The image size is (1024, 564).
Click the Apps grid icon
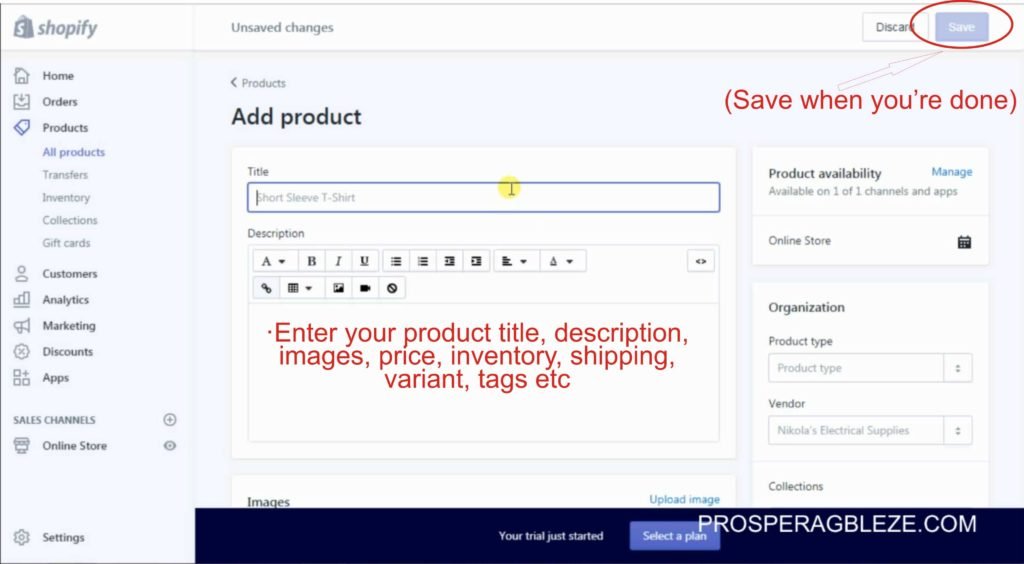(22, 377)
